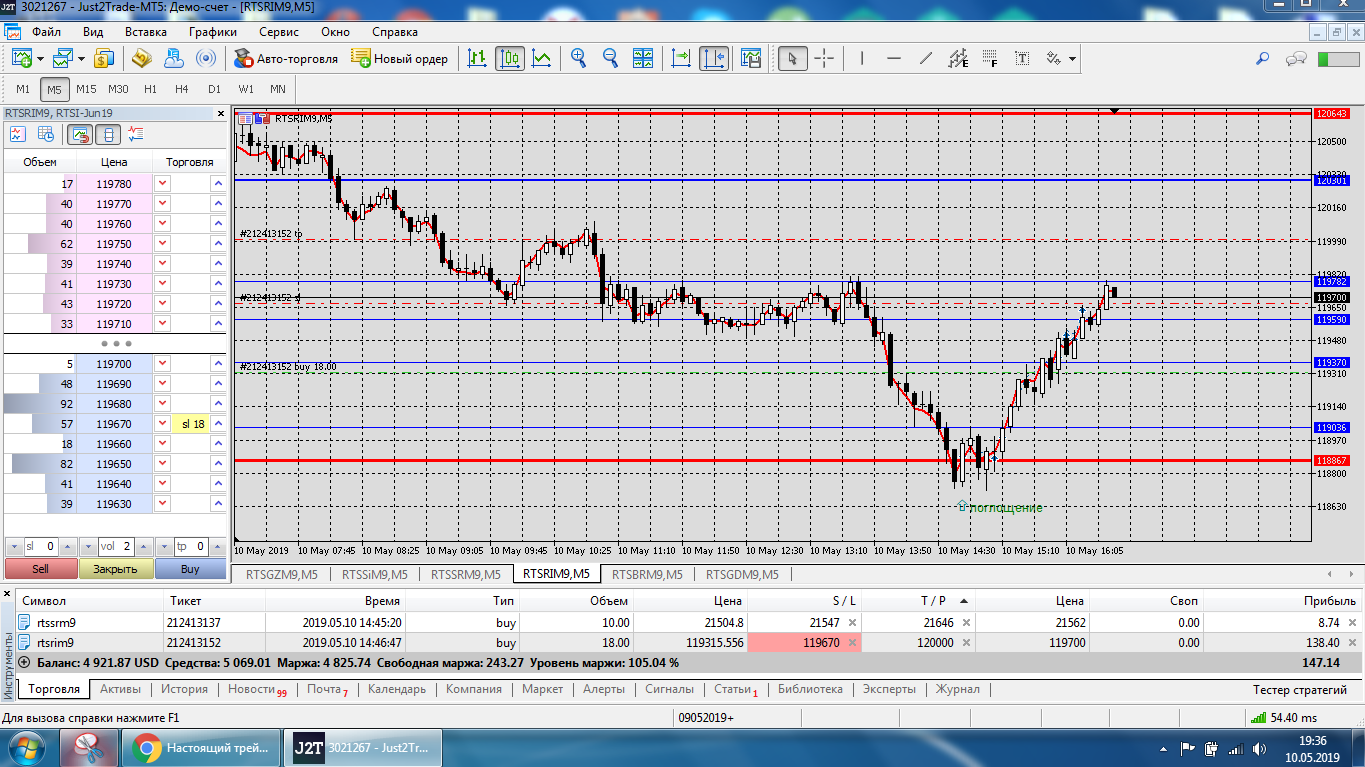Open the Сервис menu
The image size is (1365, 767).
click(278, 31)
